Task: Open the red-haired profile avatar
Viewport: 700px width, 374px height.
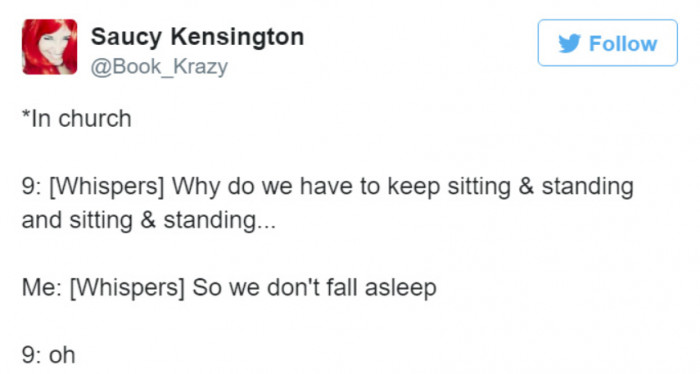Action: pos(50,46)
